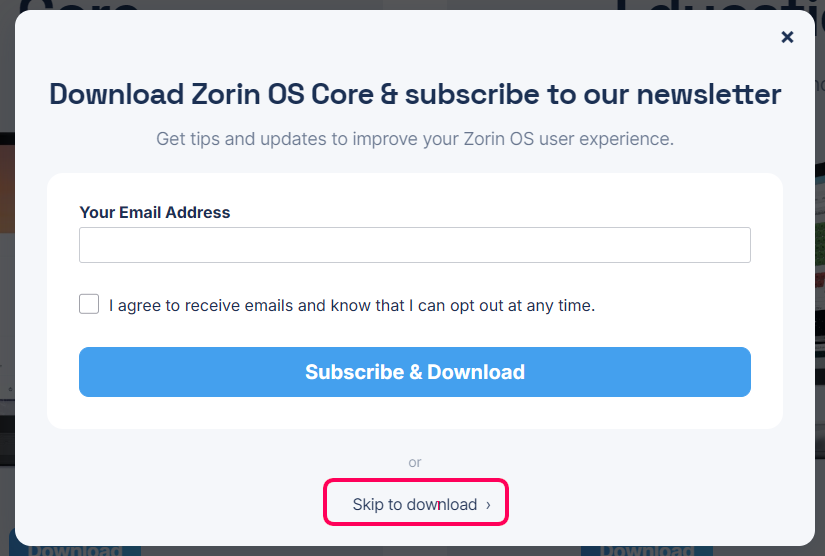825x556 pixels.
Task: Click the 'Get tips and updates' subtitle text
Action: tap(415, 139)
